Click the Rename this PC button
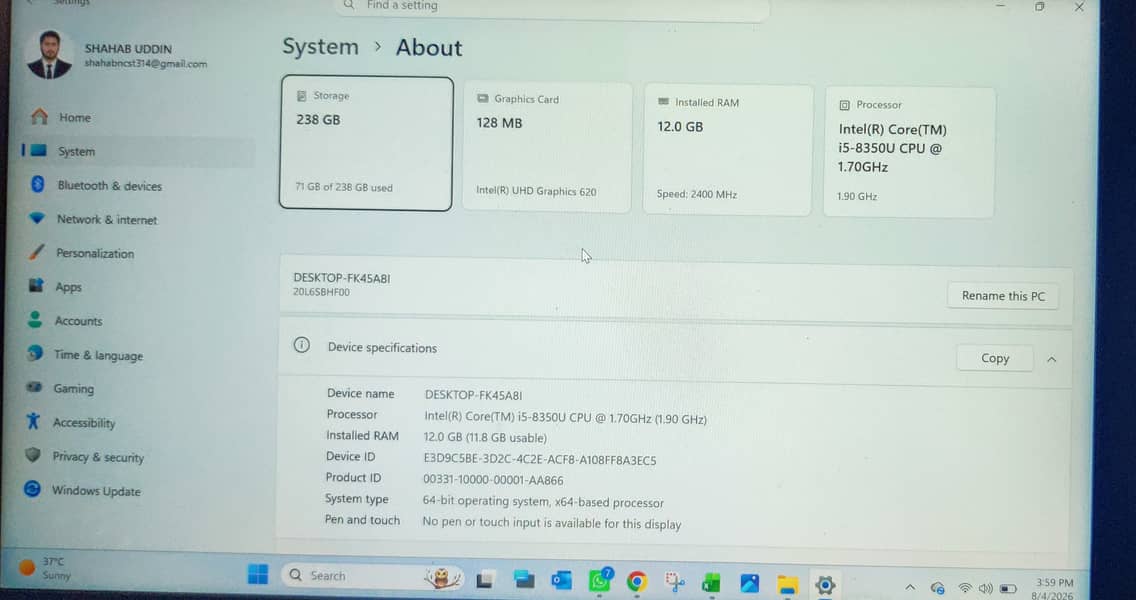Image resolution: width=1136 pixels, height=600 pixels. (1003, 296)
